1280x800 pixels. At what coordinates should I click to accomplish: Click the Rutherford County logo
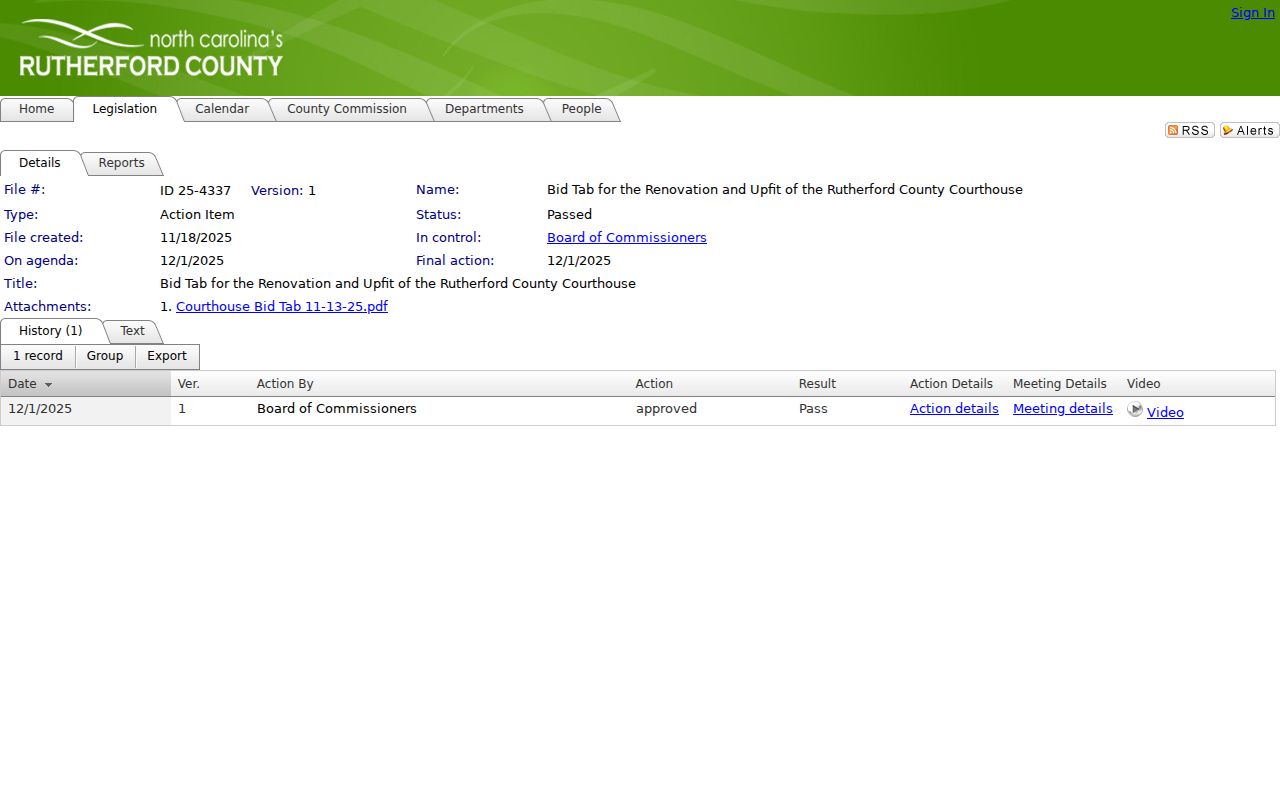(151, 48)
